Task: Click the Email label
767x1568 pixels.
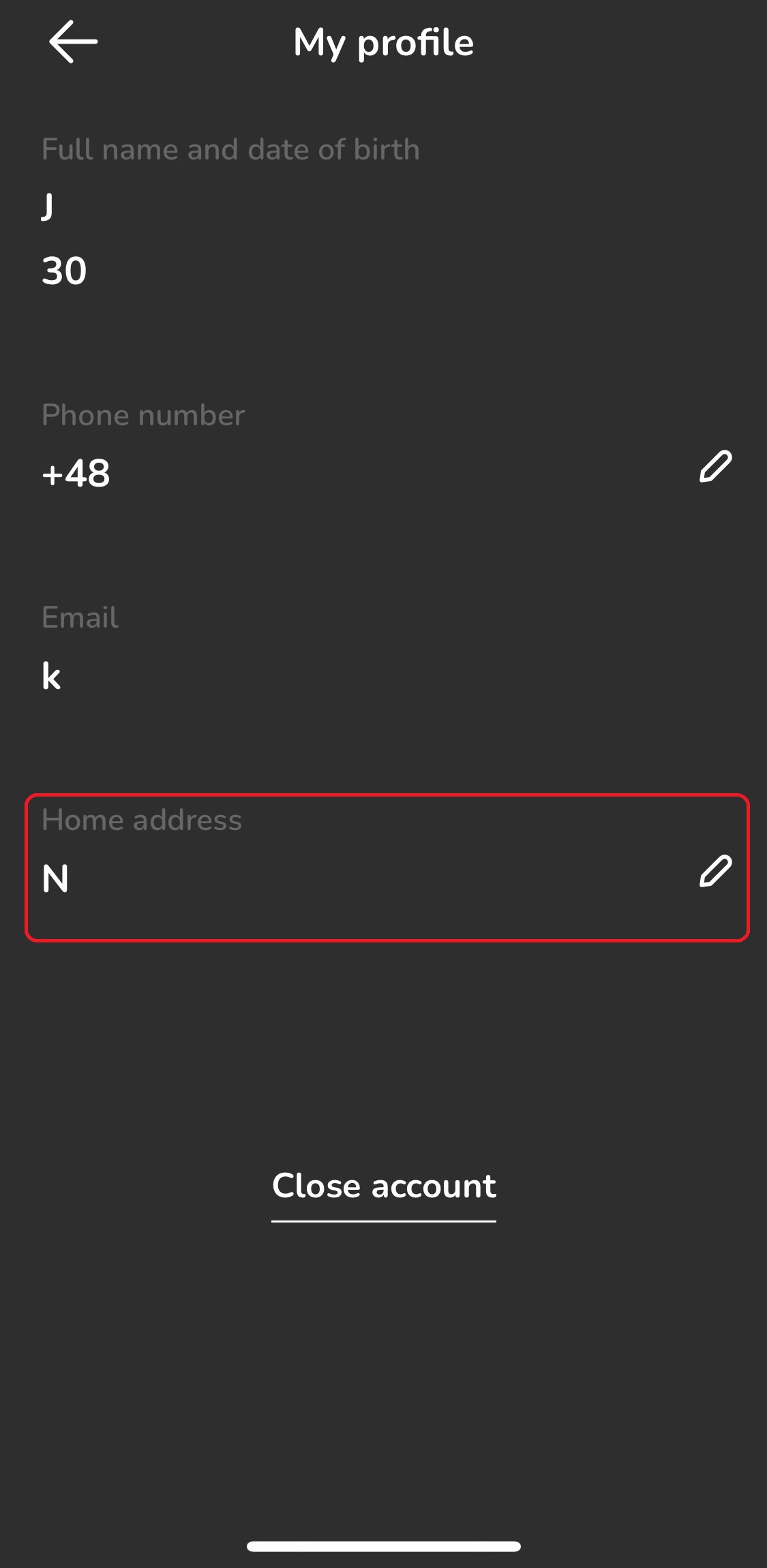Action: (x=80, y=618)
